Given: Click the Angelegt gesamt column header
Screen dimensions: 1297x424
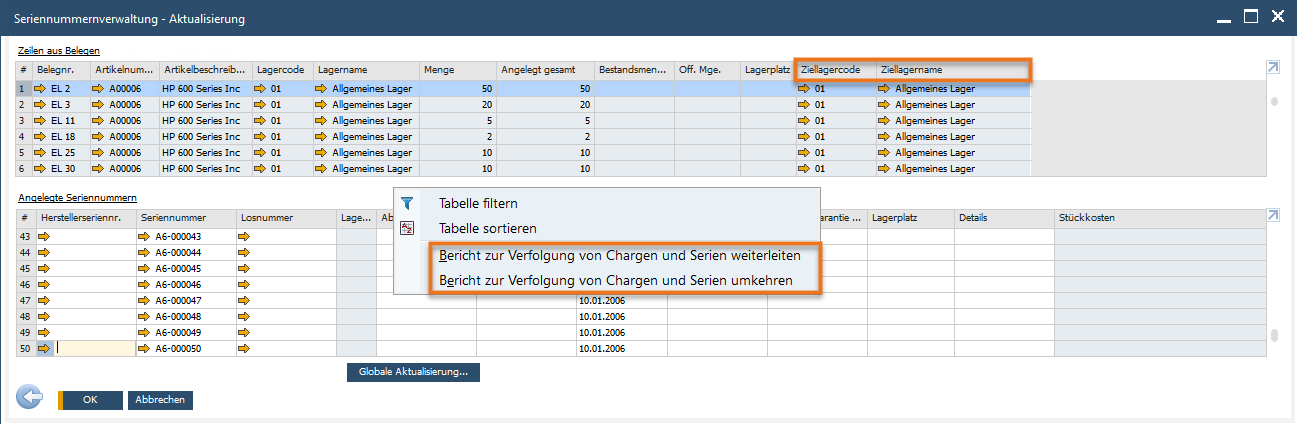Looking at the screenshot, I should pos(546,69).
